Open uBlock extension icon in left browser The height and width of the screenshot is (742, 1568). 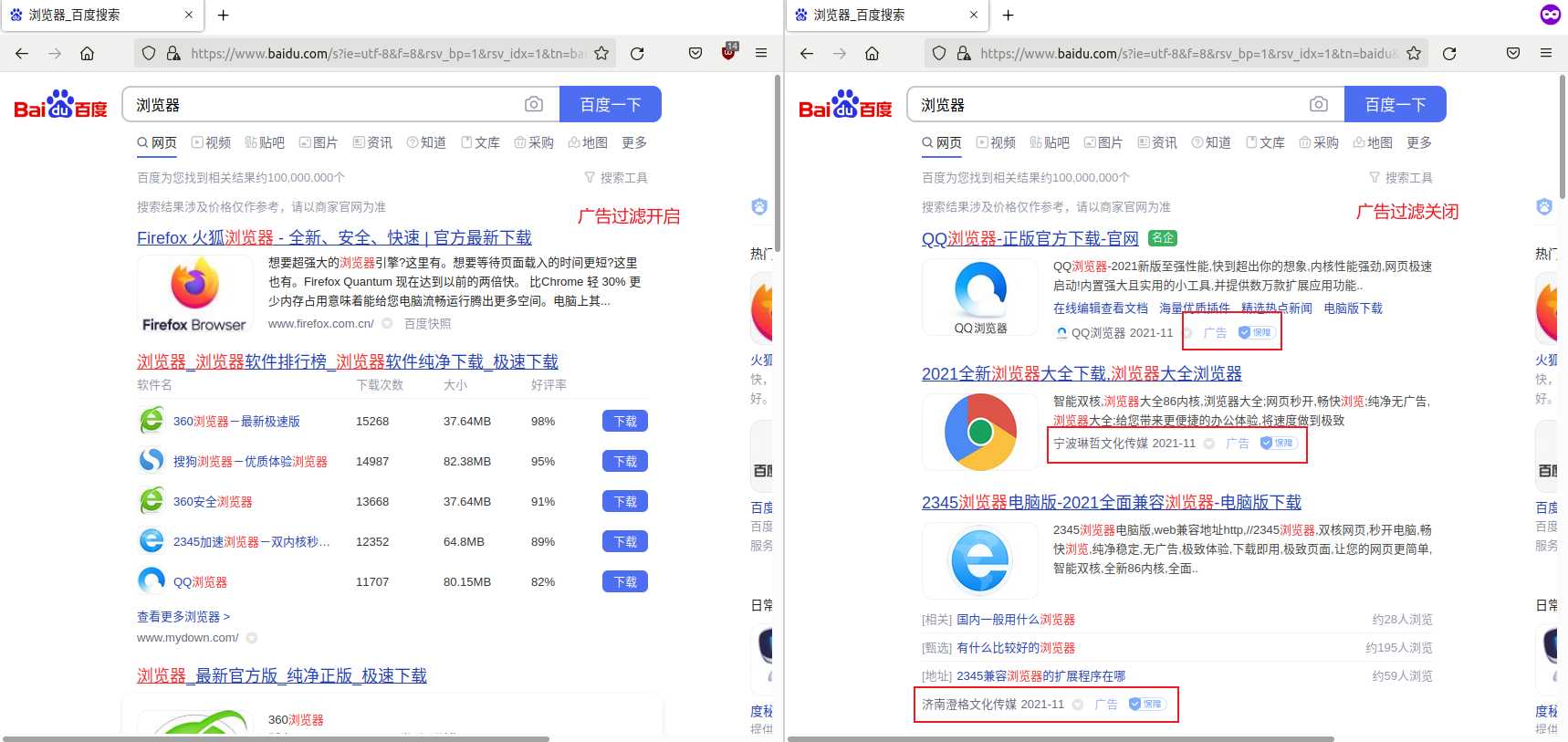[728, 52]
